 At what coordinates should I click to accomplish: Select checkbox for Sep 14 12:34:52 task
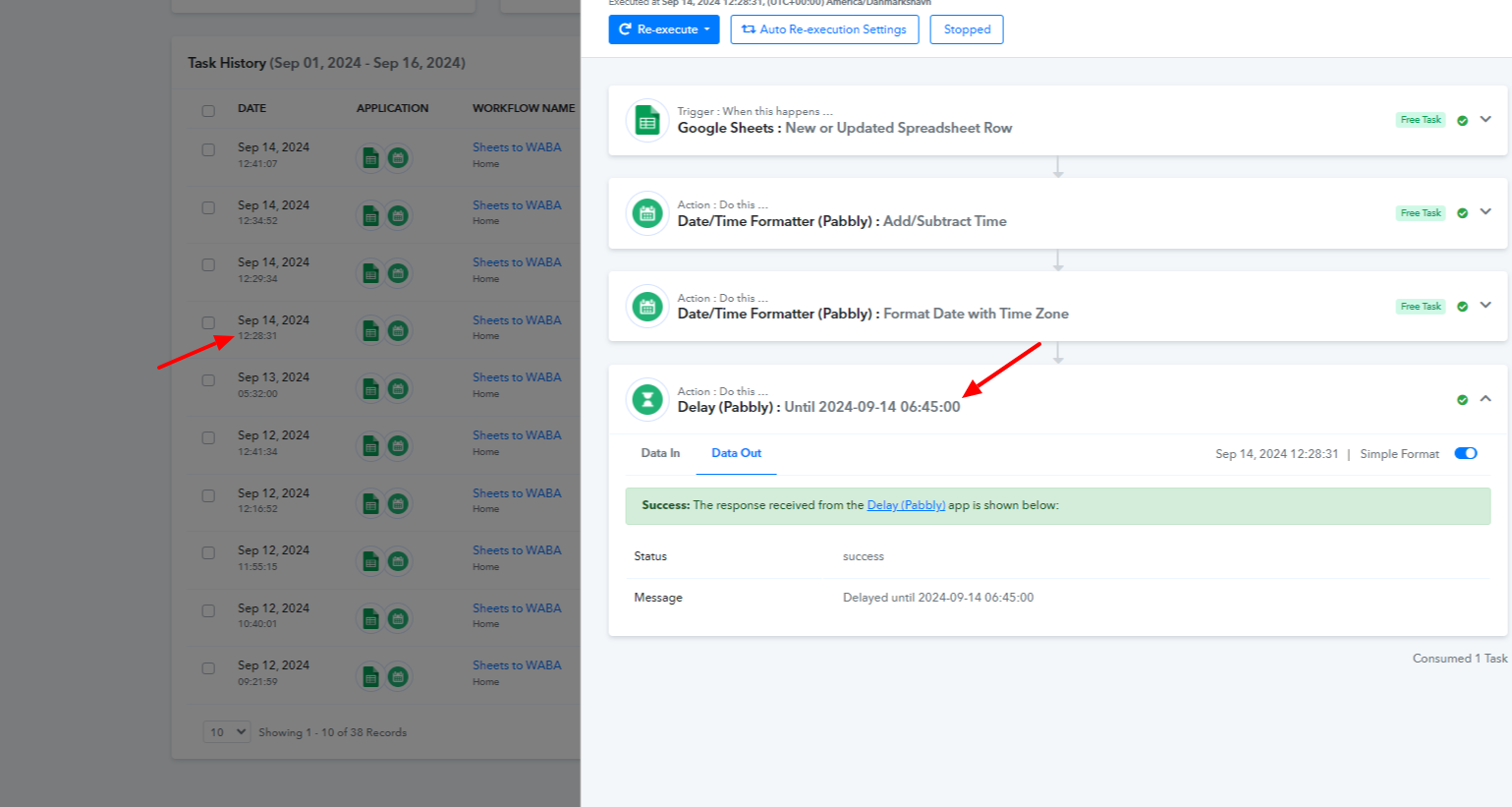coord(208,207)
